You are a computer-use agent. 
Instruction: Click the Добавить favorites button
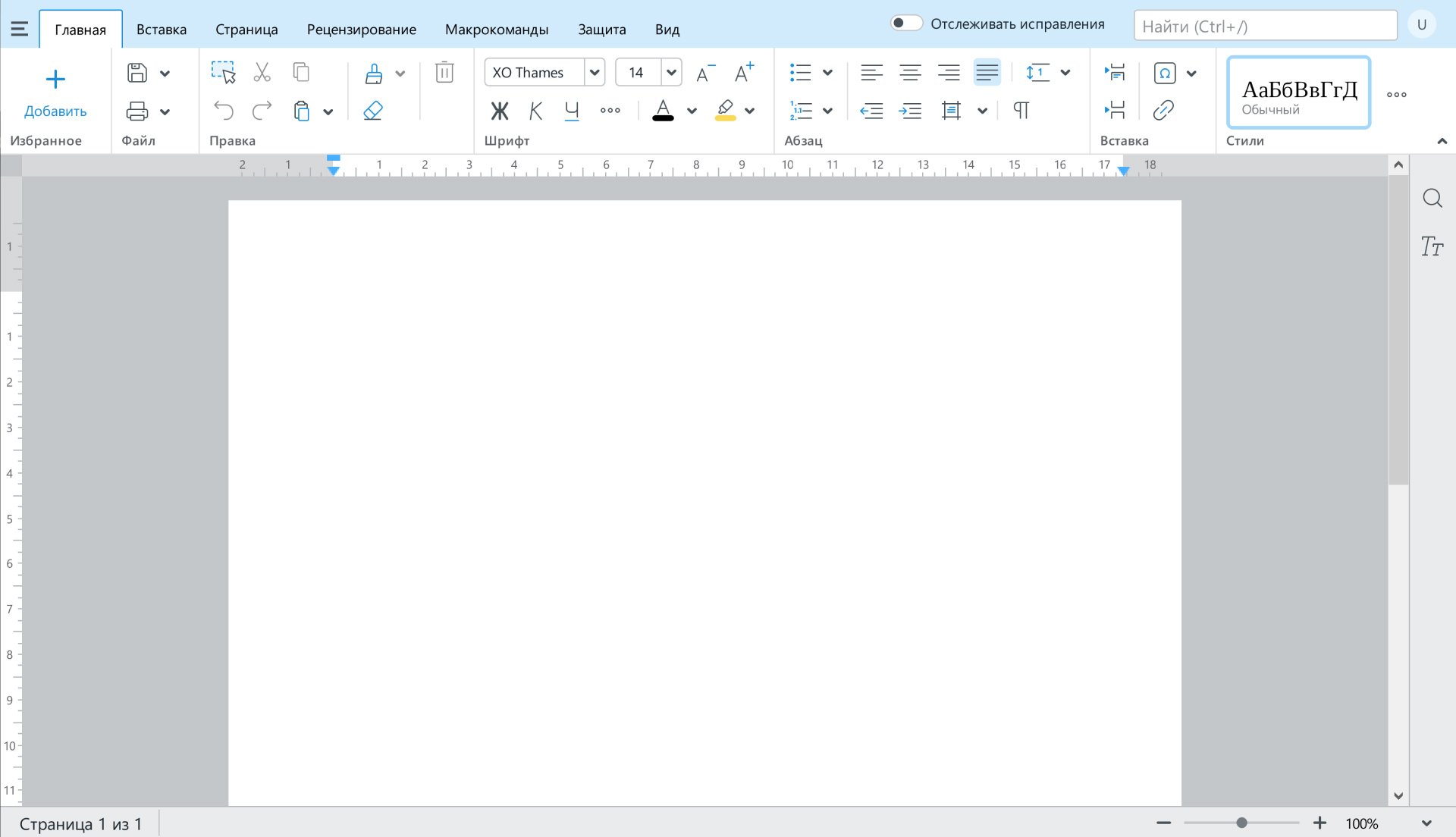click(55, 92)
